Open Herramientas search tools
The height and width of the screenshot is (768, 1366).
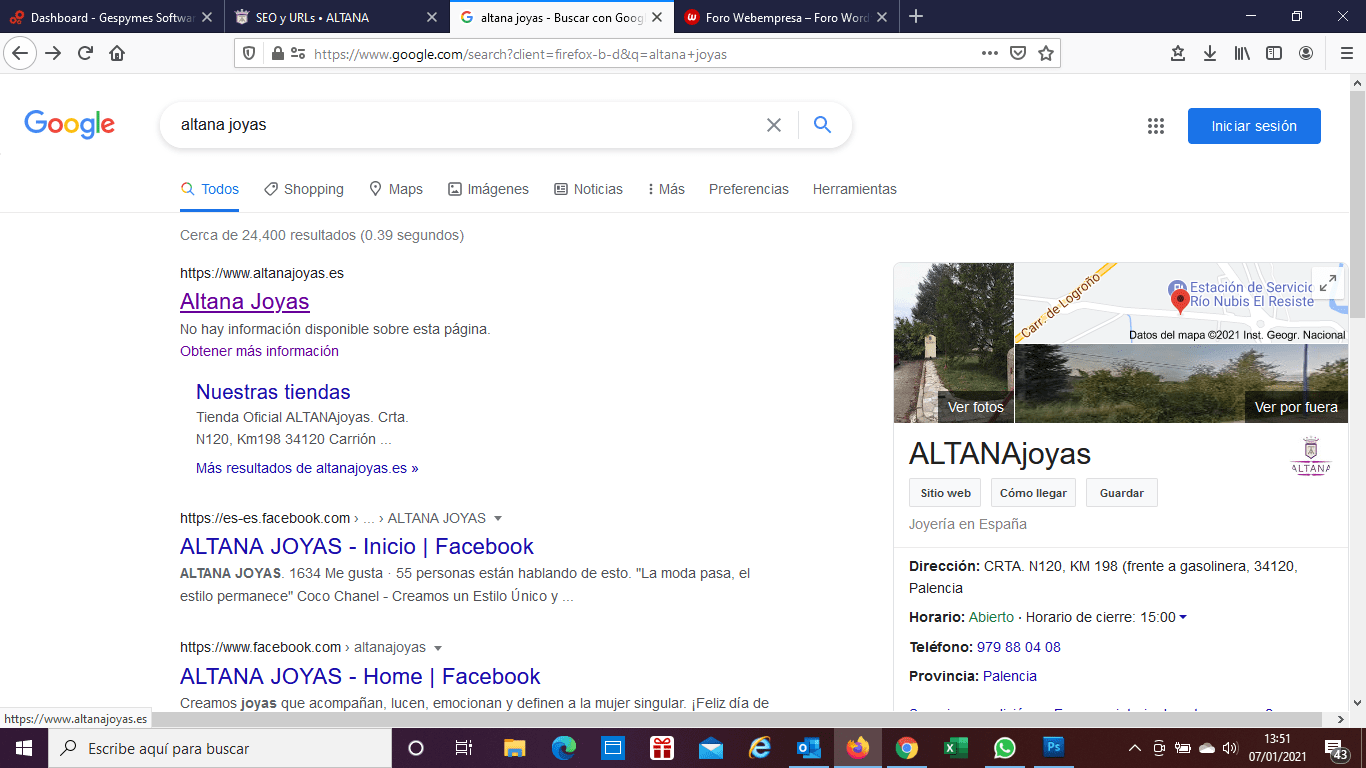coord(855,189)
